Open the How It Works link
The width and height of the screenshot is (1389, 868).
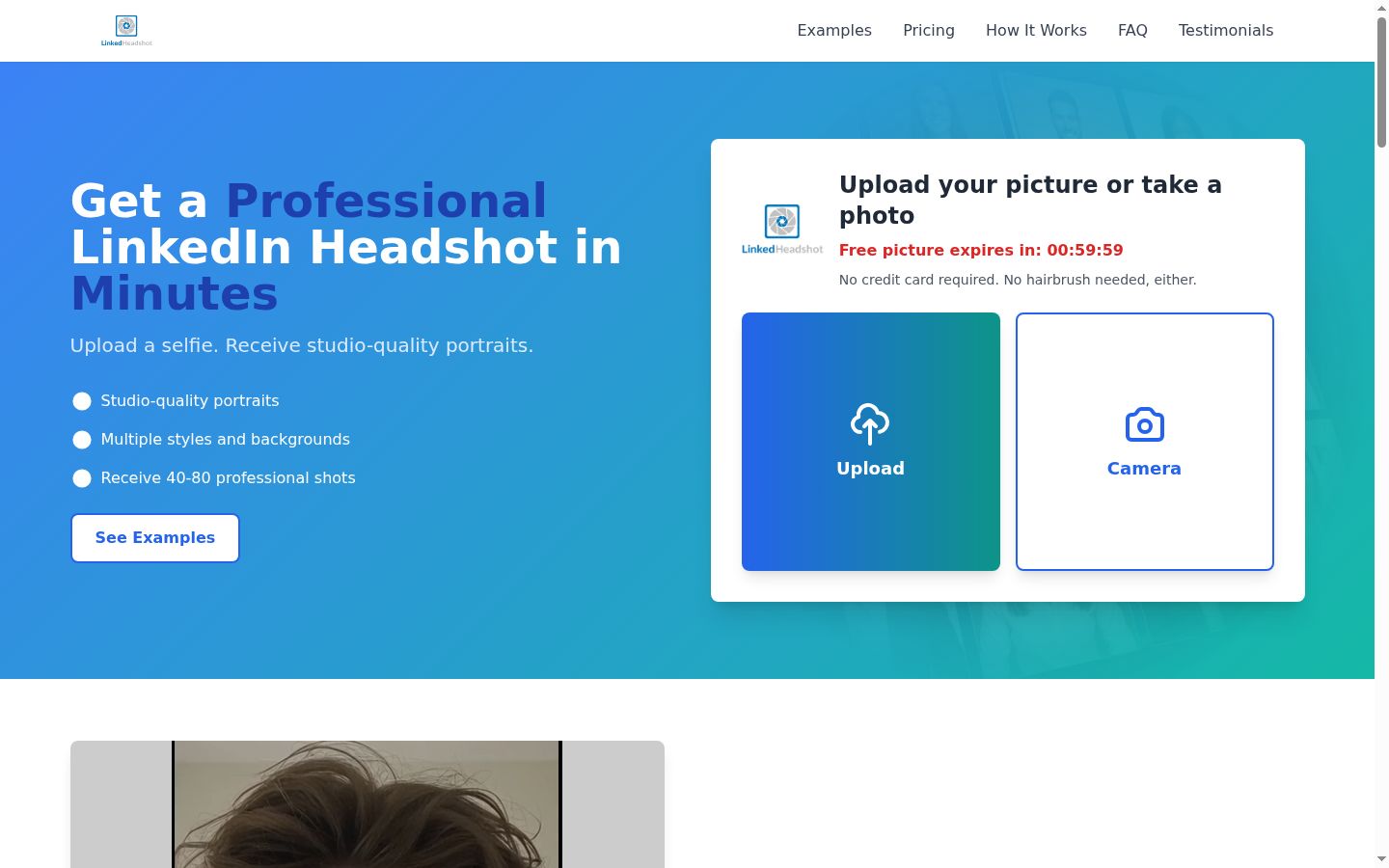pyautogui.click(x=1036, y=30)
